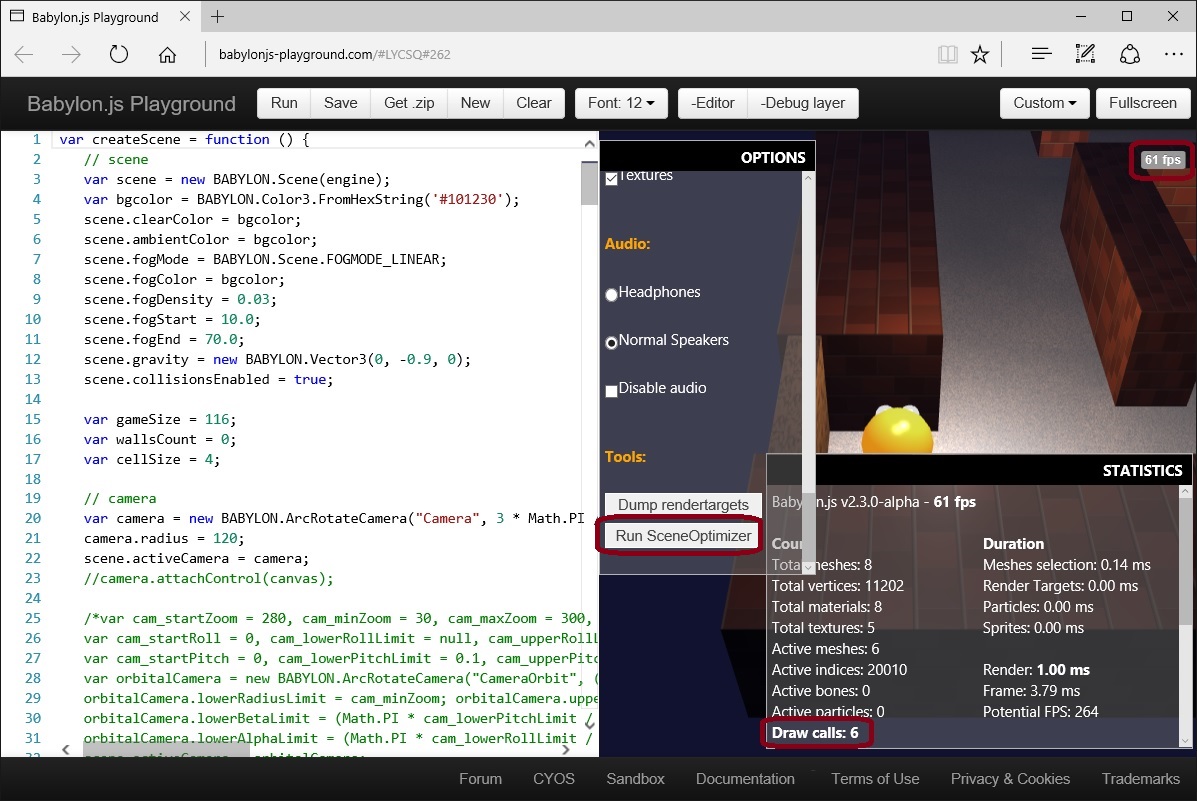
Task: Click 'scene.collisionsEnabled = true;' code line
Action: (208, 380)
